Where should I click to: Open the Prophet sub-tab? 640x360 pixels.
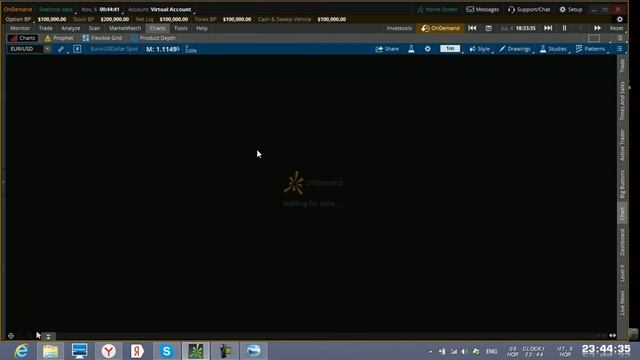[x=59, y=38]
